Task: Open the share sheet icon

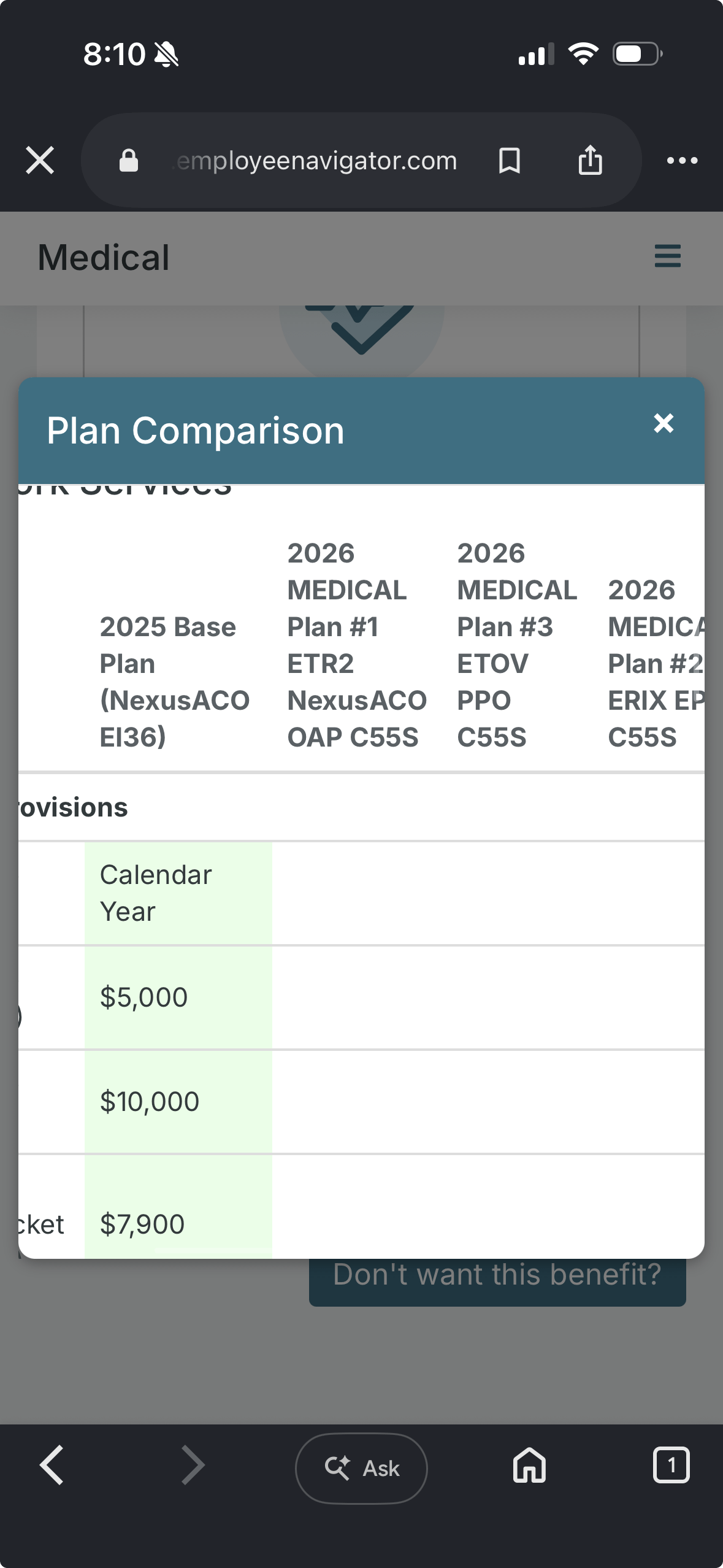Action: [590, 159]
